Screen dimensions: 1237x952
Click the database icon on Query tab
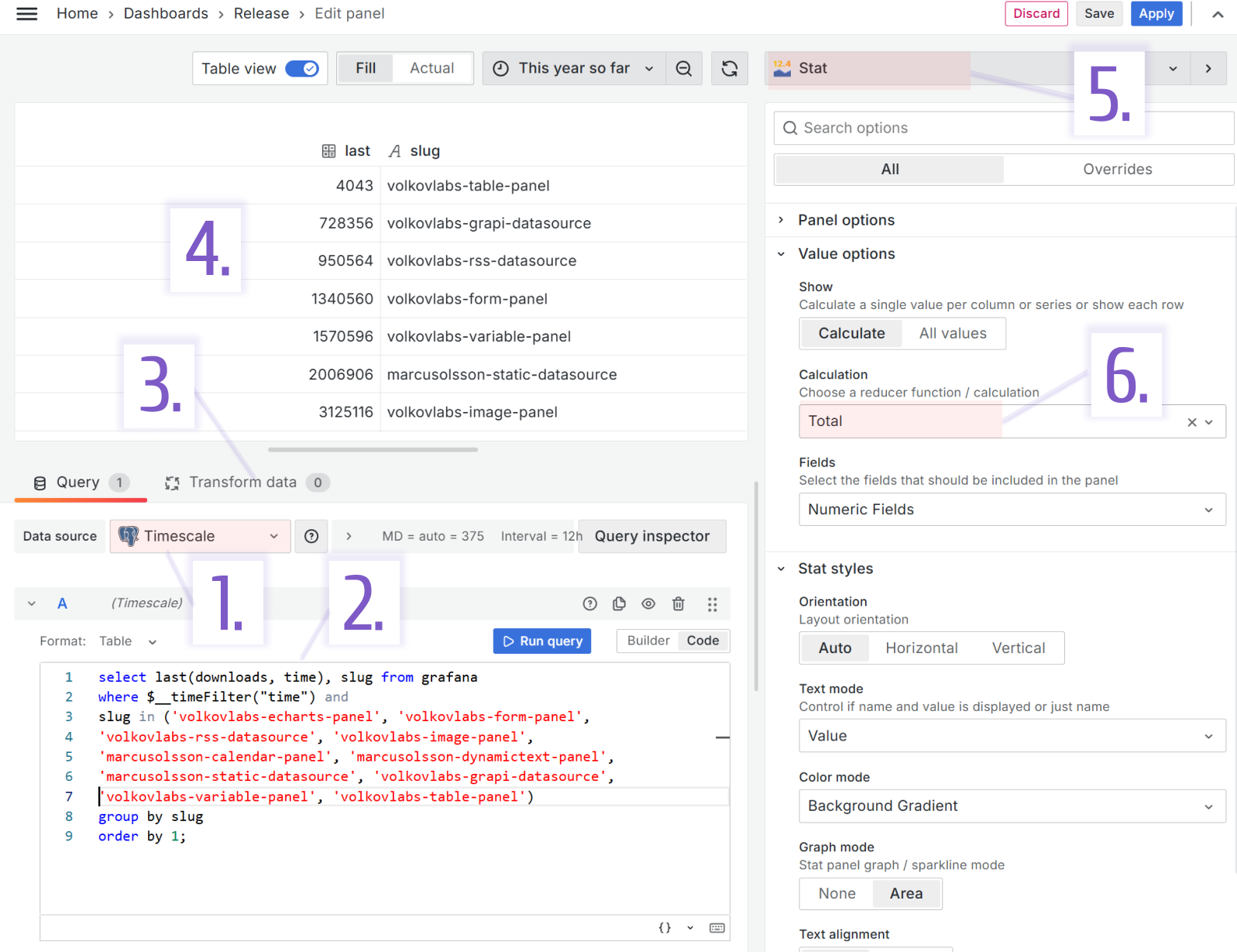(x=40, y=483)
